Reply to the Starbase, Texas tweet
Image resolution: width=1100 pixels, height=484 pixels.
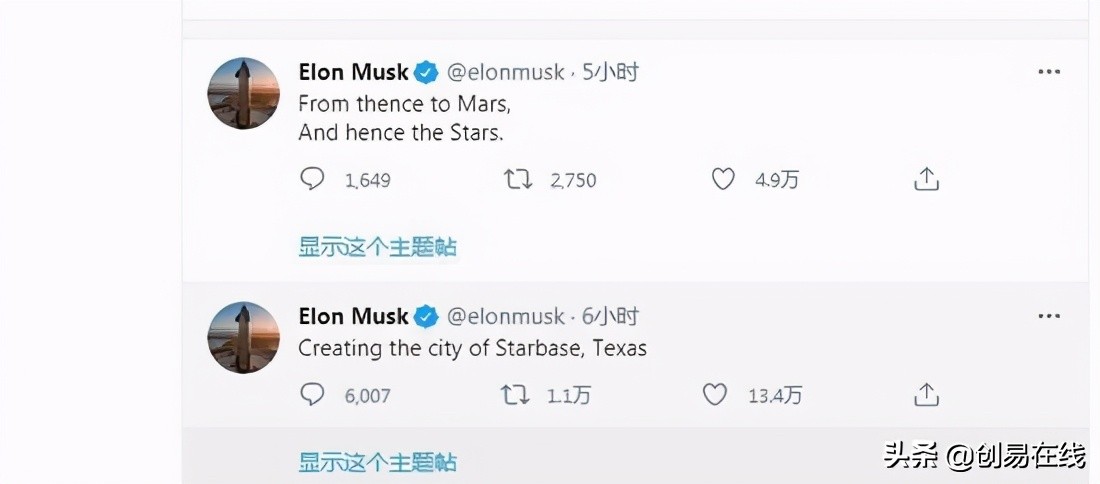313,395
